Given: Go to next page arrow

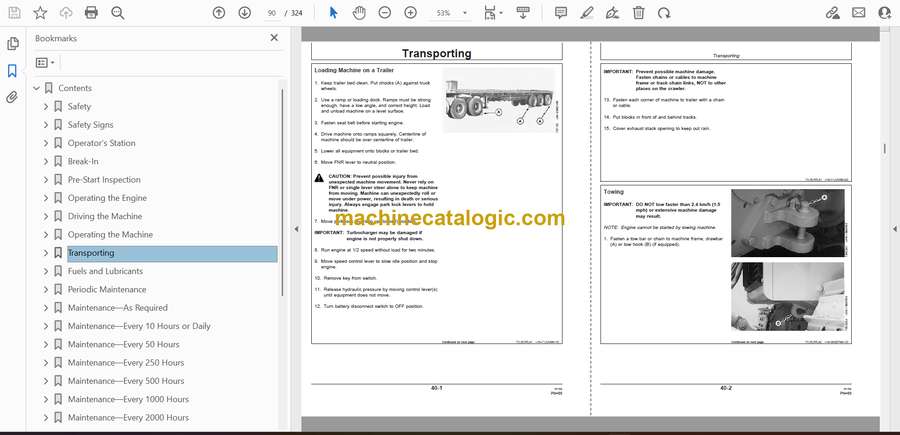Looking at the screenshot, I should [245, 13].
